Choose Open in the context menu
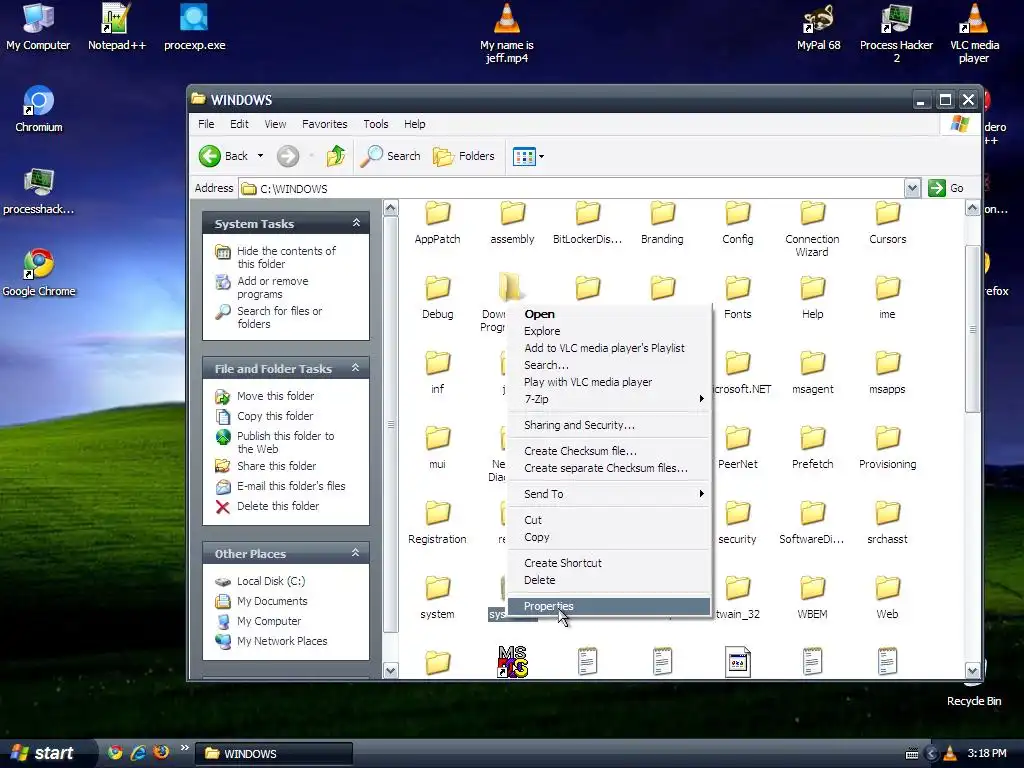Screen dimensions: 1024x768 (609, 314)
